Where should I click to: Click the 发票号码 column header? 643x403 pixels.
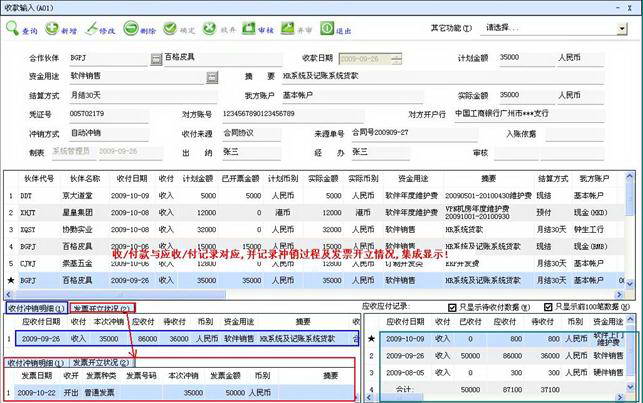coord(141,376)
